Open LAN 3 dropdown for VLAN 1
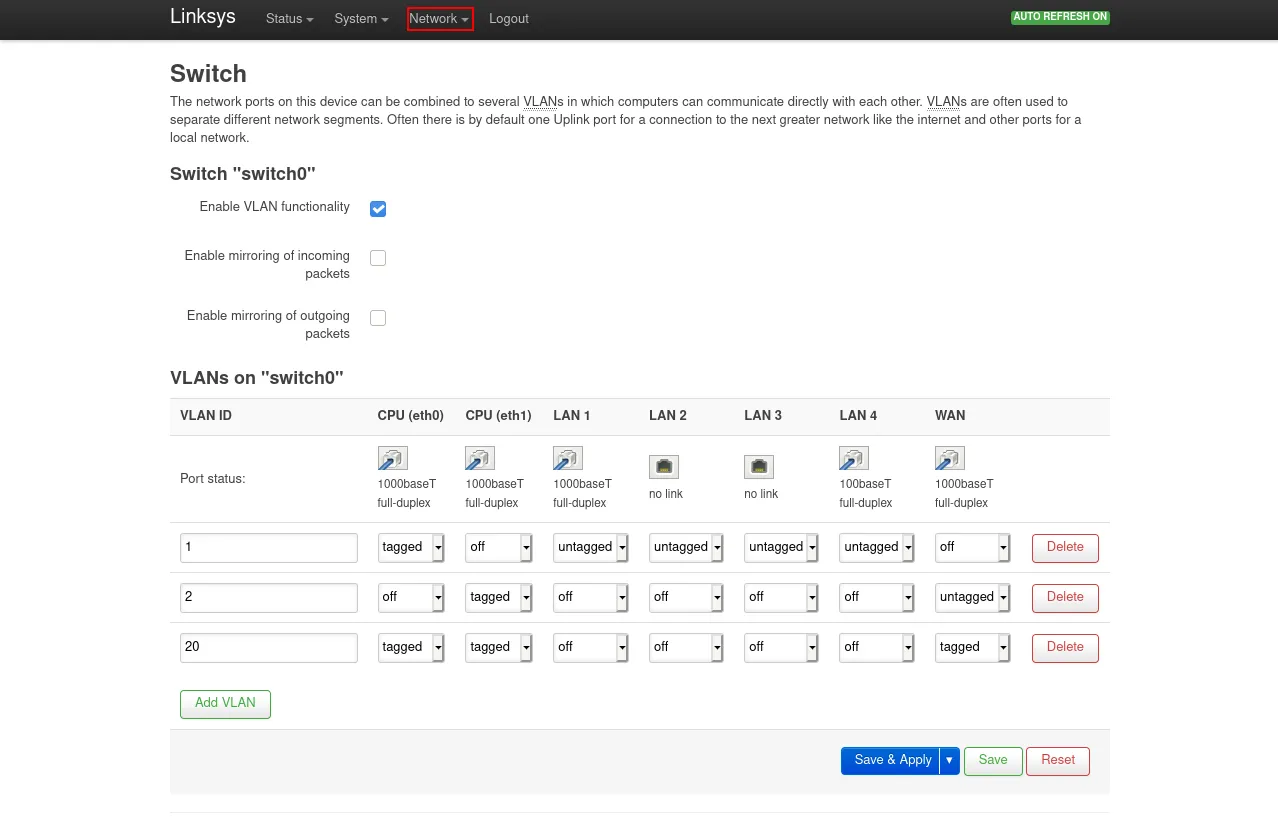This screenshot has height=830, width=1278. 782,548
